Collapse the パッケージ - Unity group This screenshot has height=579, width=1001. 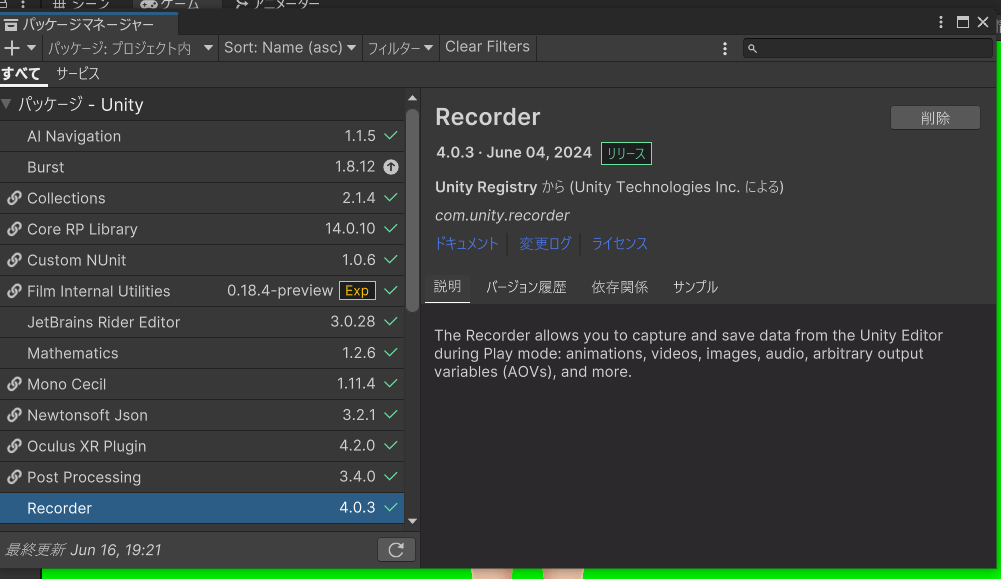[x=7, y=104]
